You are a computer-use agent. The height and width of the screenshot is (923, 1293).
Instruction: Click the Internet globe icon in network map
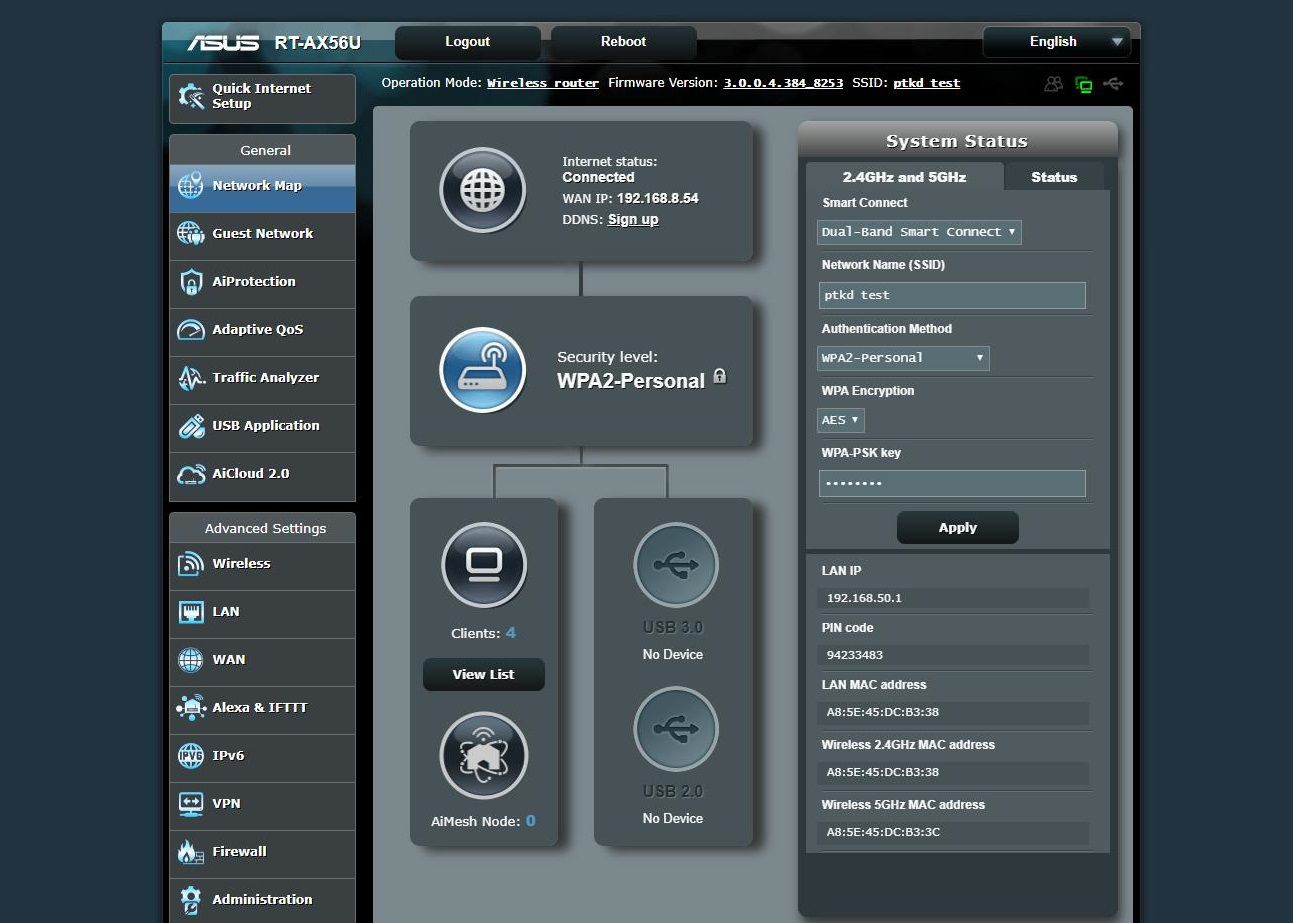[x=483, y=190]
